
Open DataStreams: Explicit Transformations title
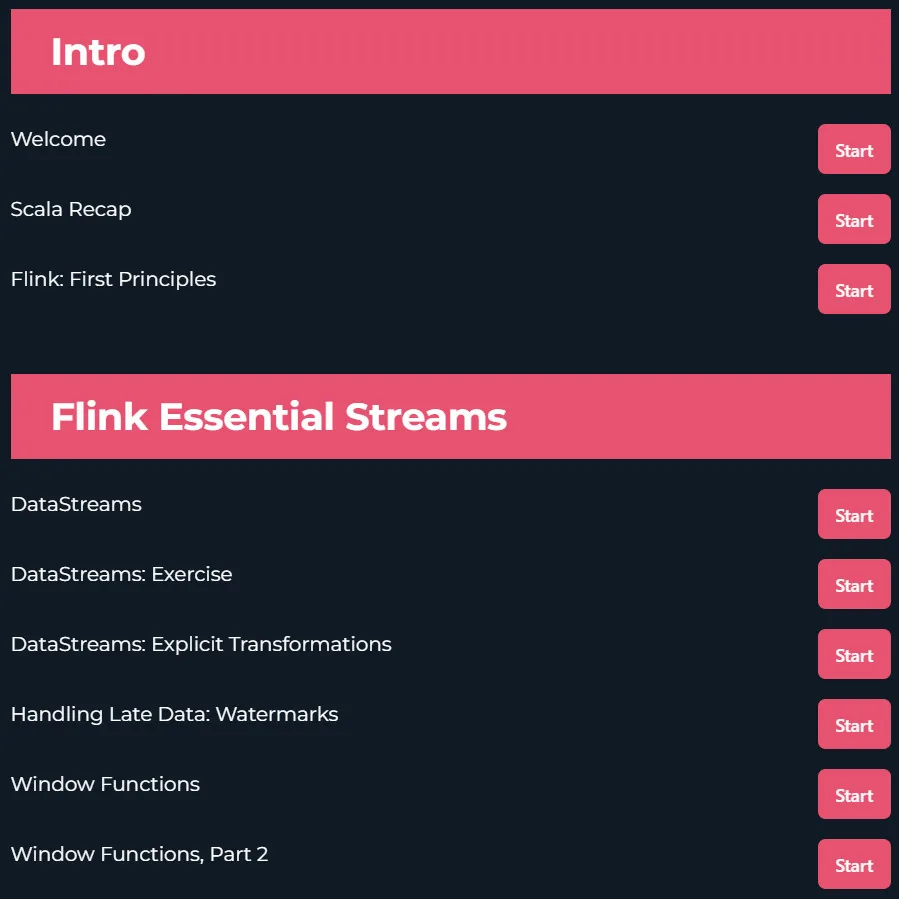pos(201,644)
